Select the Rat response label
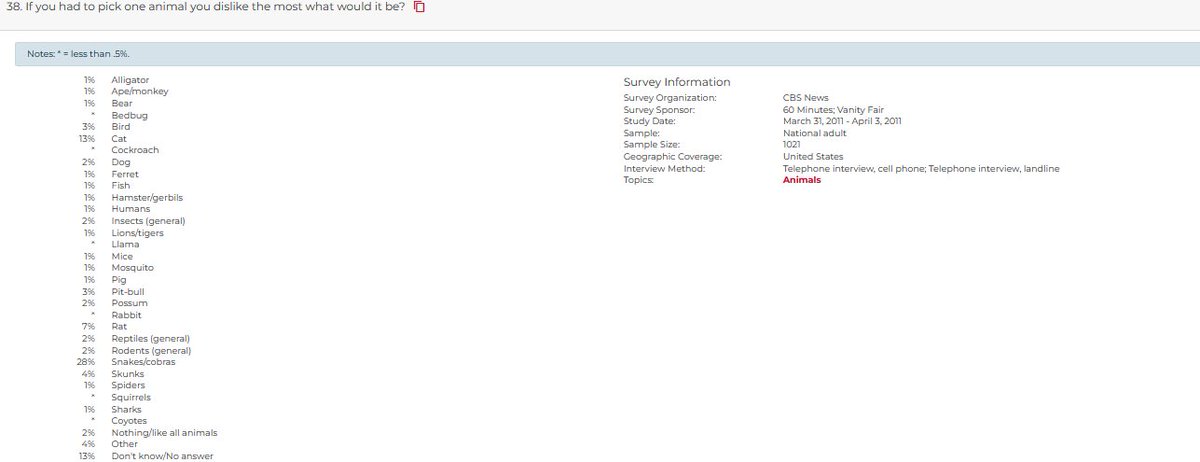This screenshot has width=1200, height=462. pyautogui.click(x=119, y=327)
